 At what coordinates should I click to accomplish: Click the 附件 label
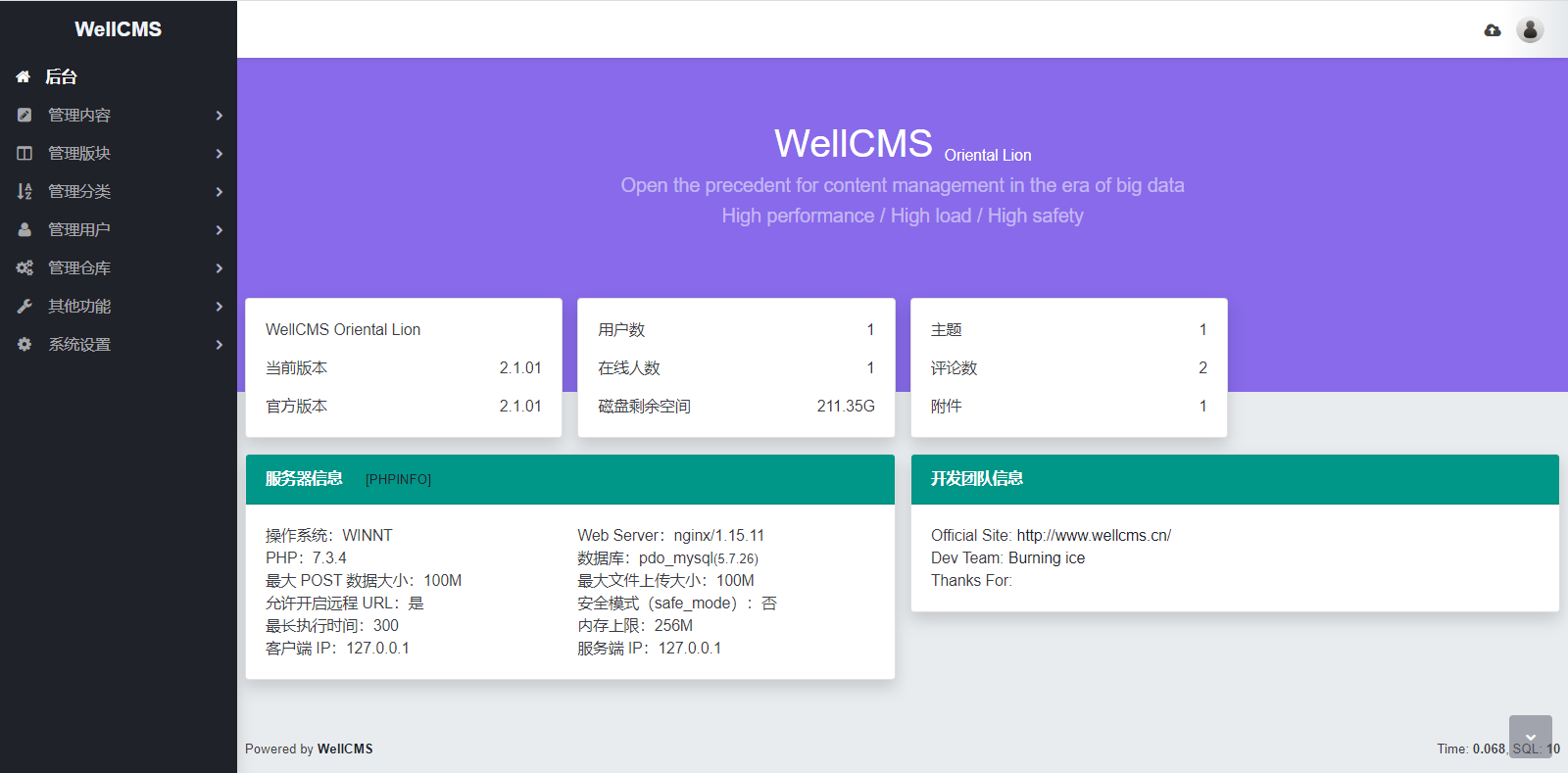[947, 406]
